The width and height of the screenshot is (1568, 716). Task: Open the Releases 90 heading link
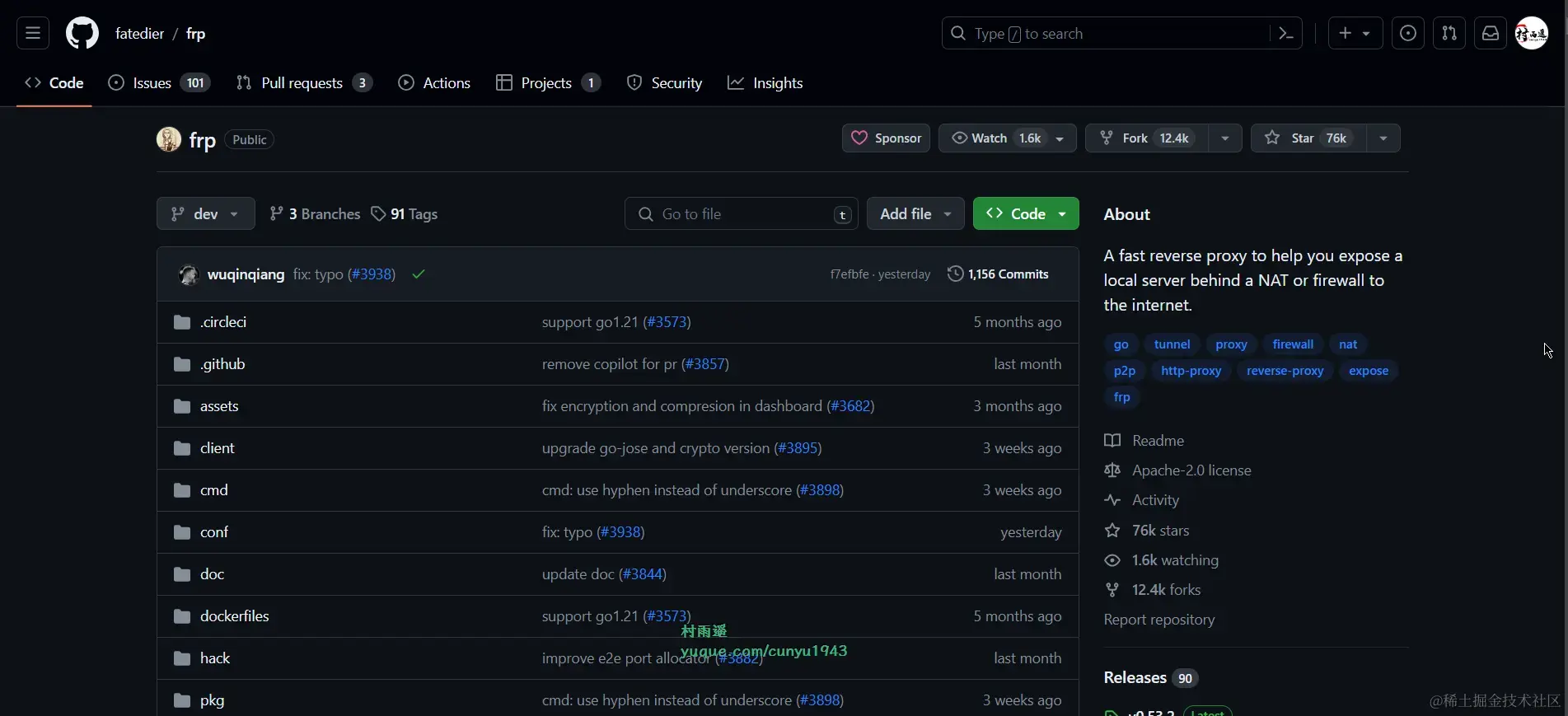(x=1150, y=678)
